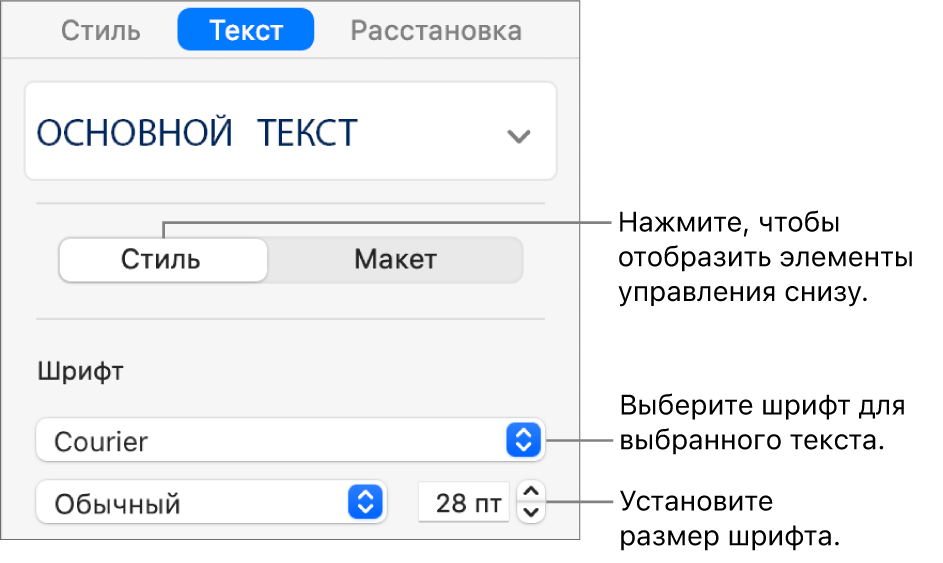Click the chevron next to ОСНОВНОЙ ТЕКСТ

click(x=518, y=136)
